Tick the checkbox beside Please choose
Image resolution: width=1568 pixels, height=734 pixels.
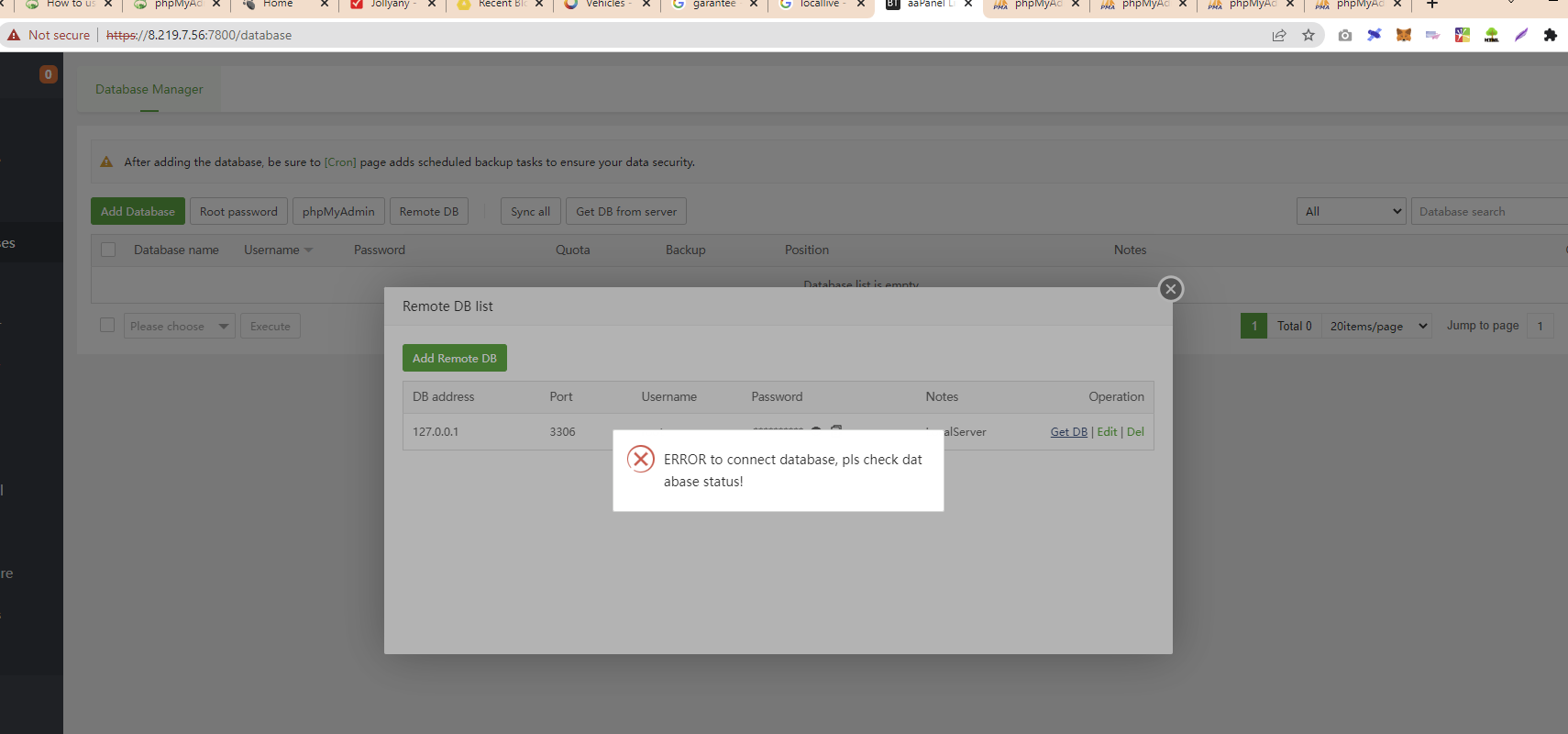coord(107,325)
